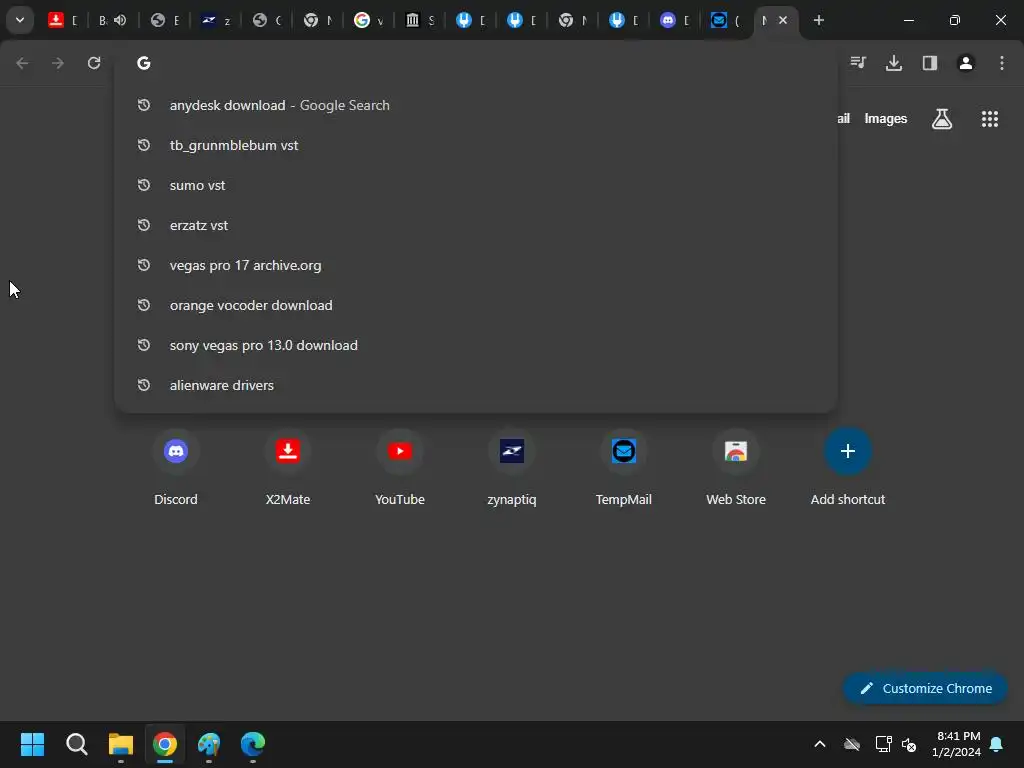Select the alienware drivers suggestion
Viewport: 1024px width, 768px height.
point(475,385)
